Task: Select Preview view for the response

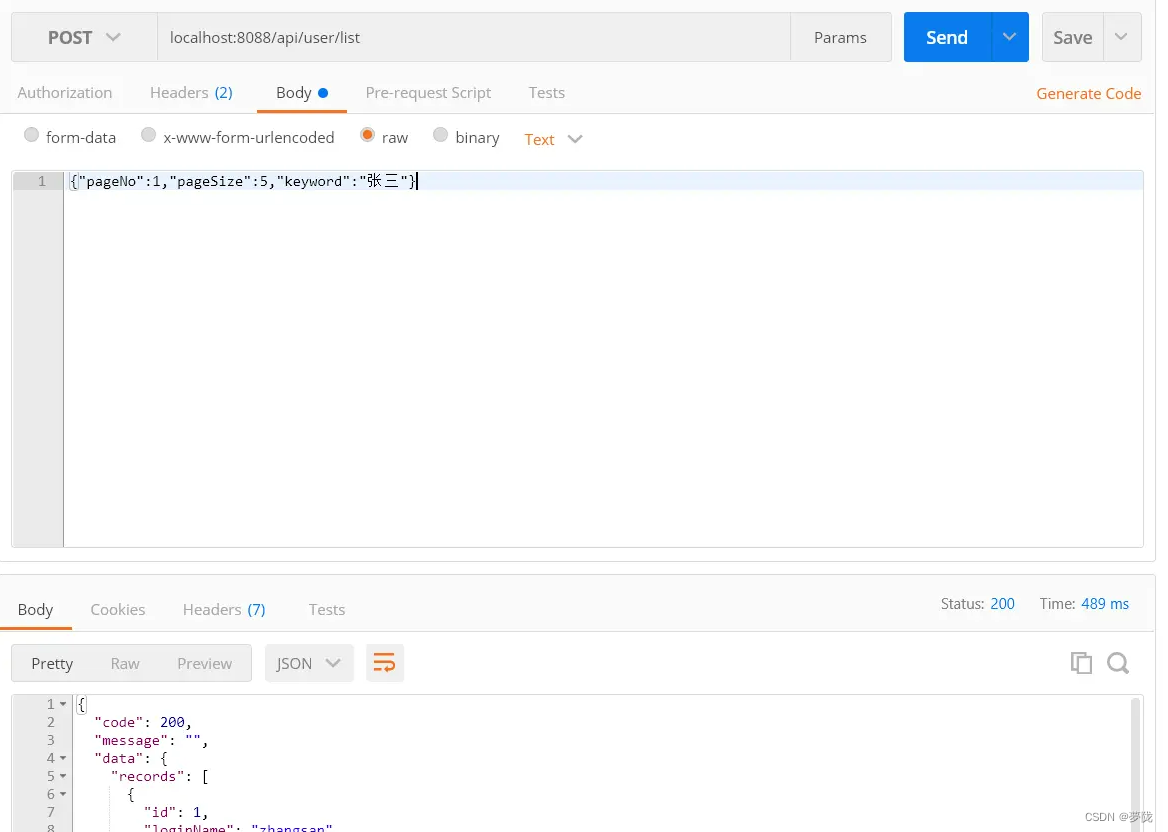Action: (204, 663)
